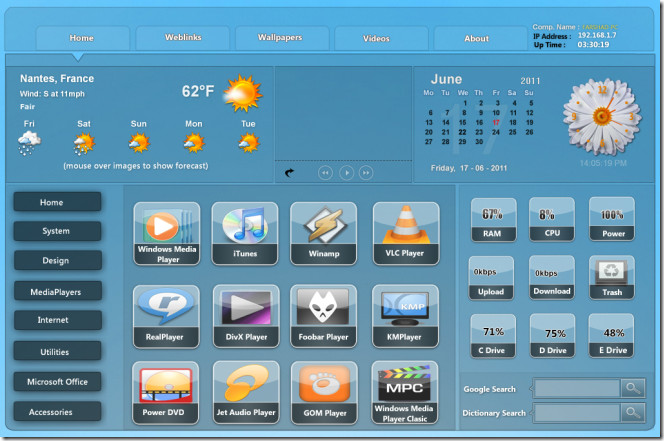664x441 pixels.
Task: Click the Dictionary Search magnifier button
Action: pyautogui.click(x=633, y=412)
